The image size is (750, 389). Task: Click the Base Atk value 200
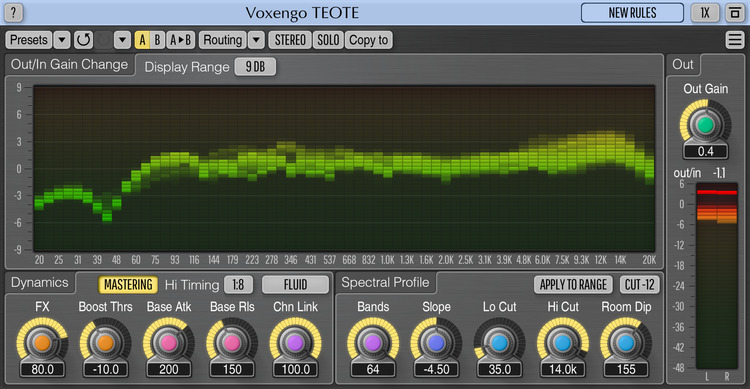(x=169, y=369)
